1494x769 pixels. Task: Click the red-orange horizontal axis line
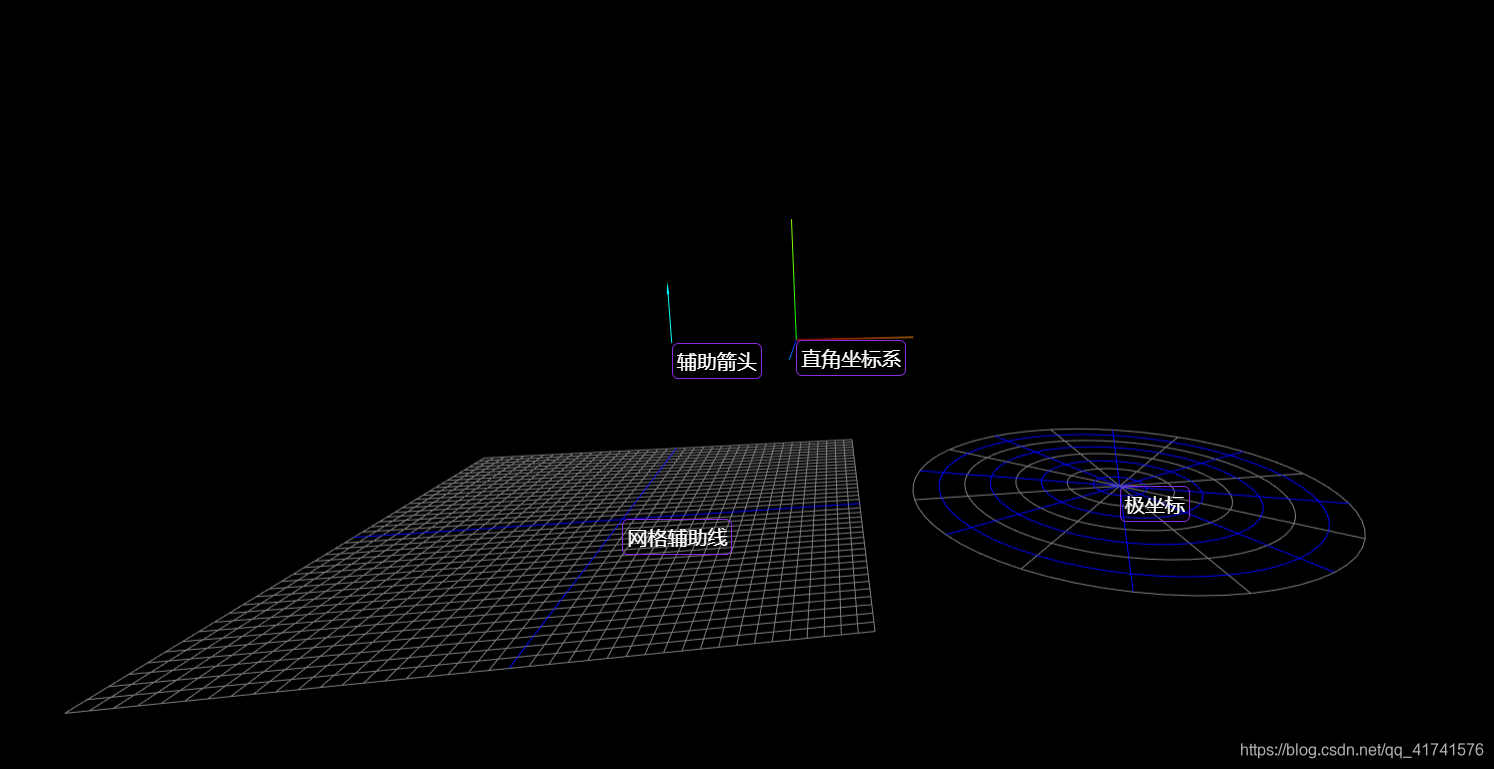point(855,338)
